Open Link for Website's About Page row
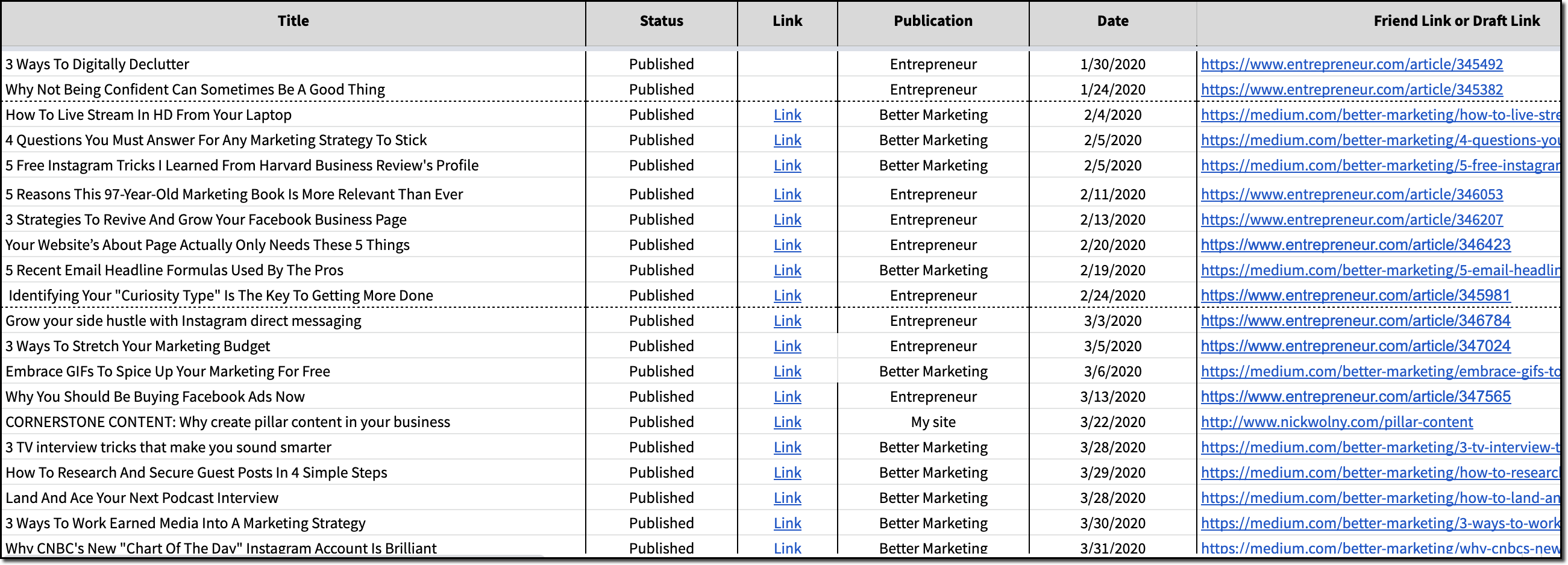This screenshot has height=565, width=1568. 787,245
